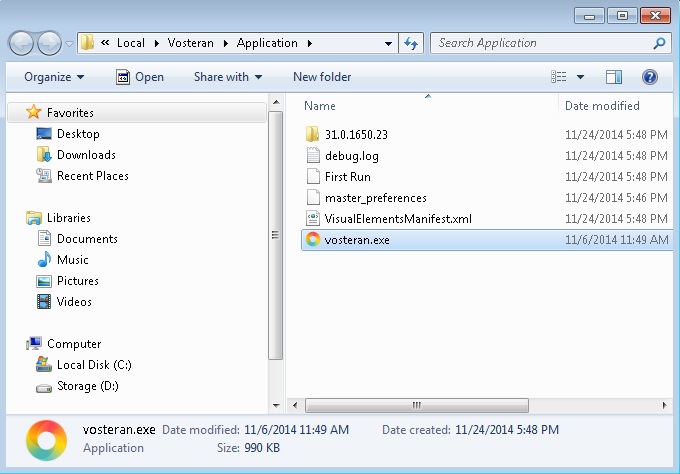Screen dimensions: 680x474
Task: Click the vosteran.exe colorful ring icon
Action: (313, 239)
